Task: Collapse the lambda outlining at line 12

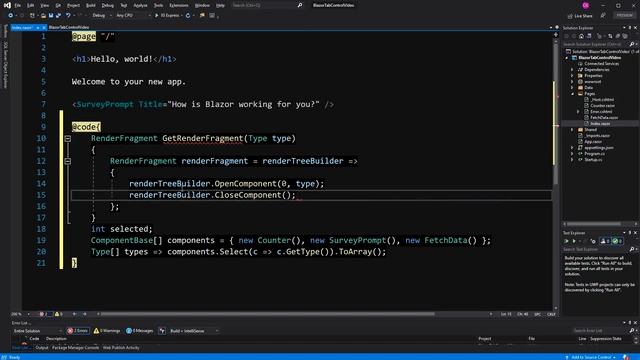Action: (68, 161)
